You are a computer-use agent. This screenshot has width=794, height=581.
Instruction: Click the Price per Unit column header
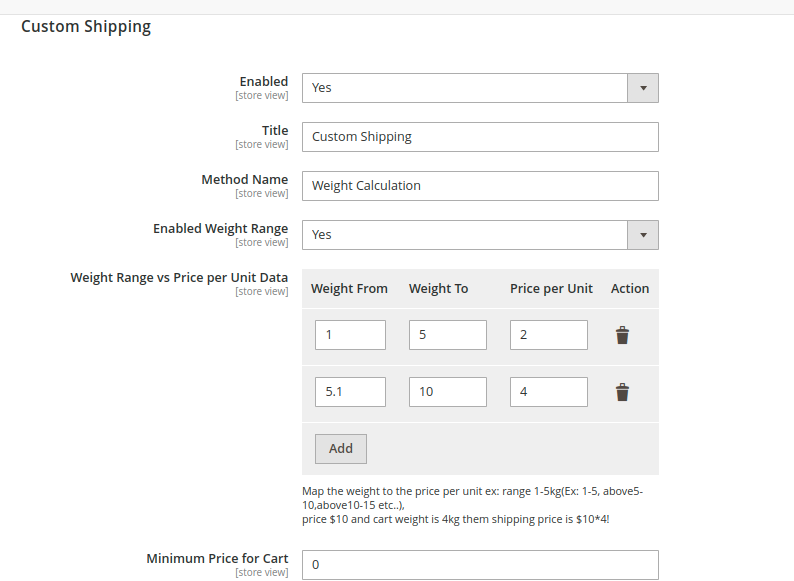pos(551,289)
